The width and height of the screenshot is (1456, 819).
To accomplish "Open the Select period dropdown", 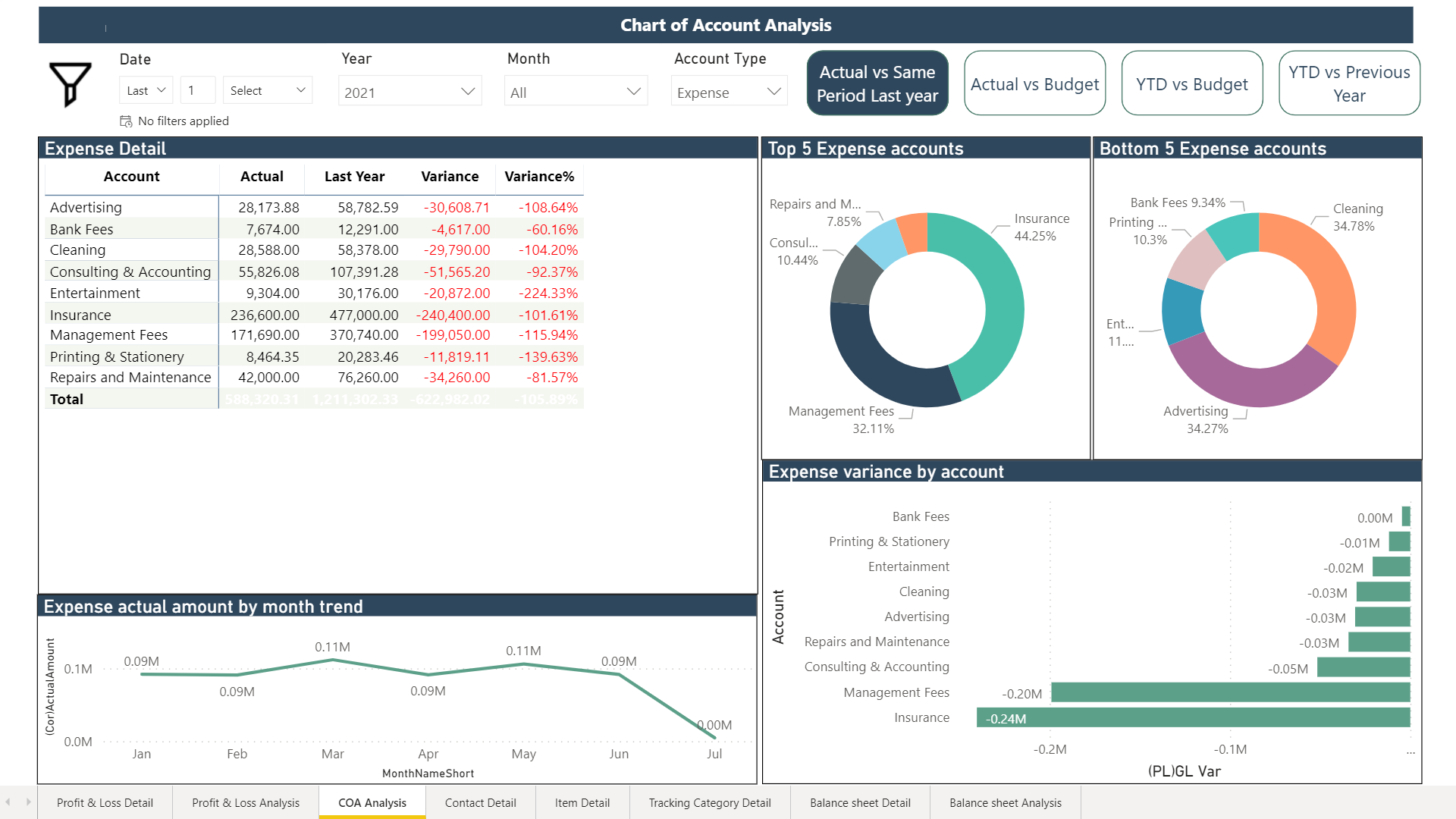I will [268, 90].
